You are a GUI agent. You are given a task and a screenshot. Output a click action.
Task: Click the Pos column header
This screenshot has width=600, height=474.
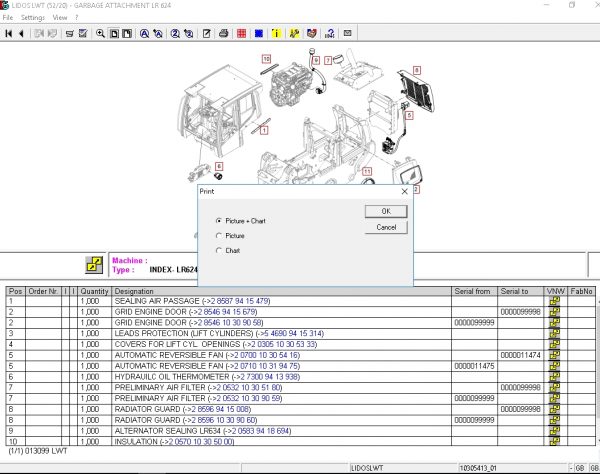tap(16, 291)
